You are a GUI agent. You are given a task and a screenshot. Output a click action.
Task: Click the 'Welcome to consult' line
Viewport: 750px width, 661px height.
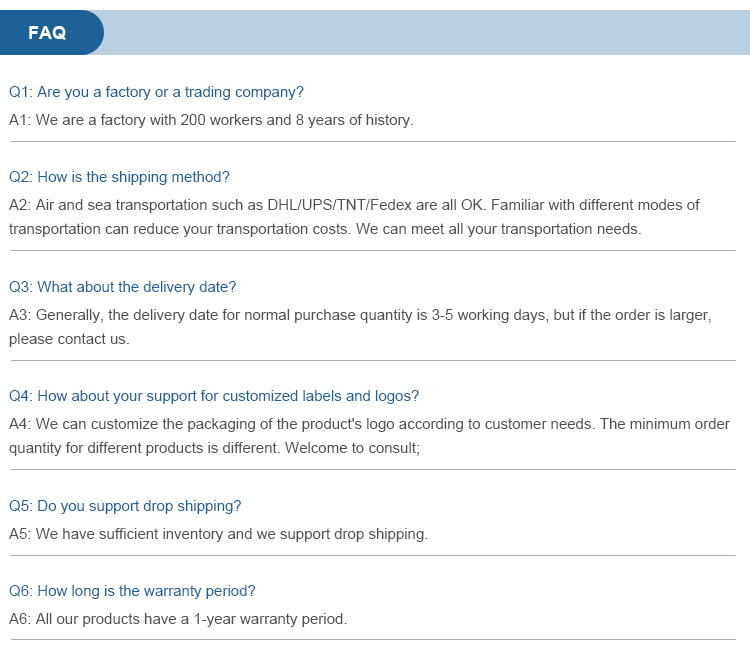tap(353, 448)
